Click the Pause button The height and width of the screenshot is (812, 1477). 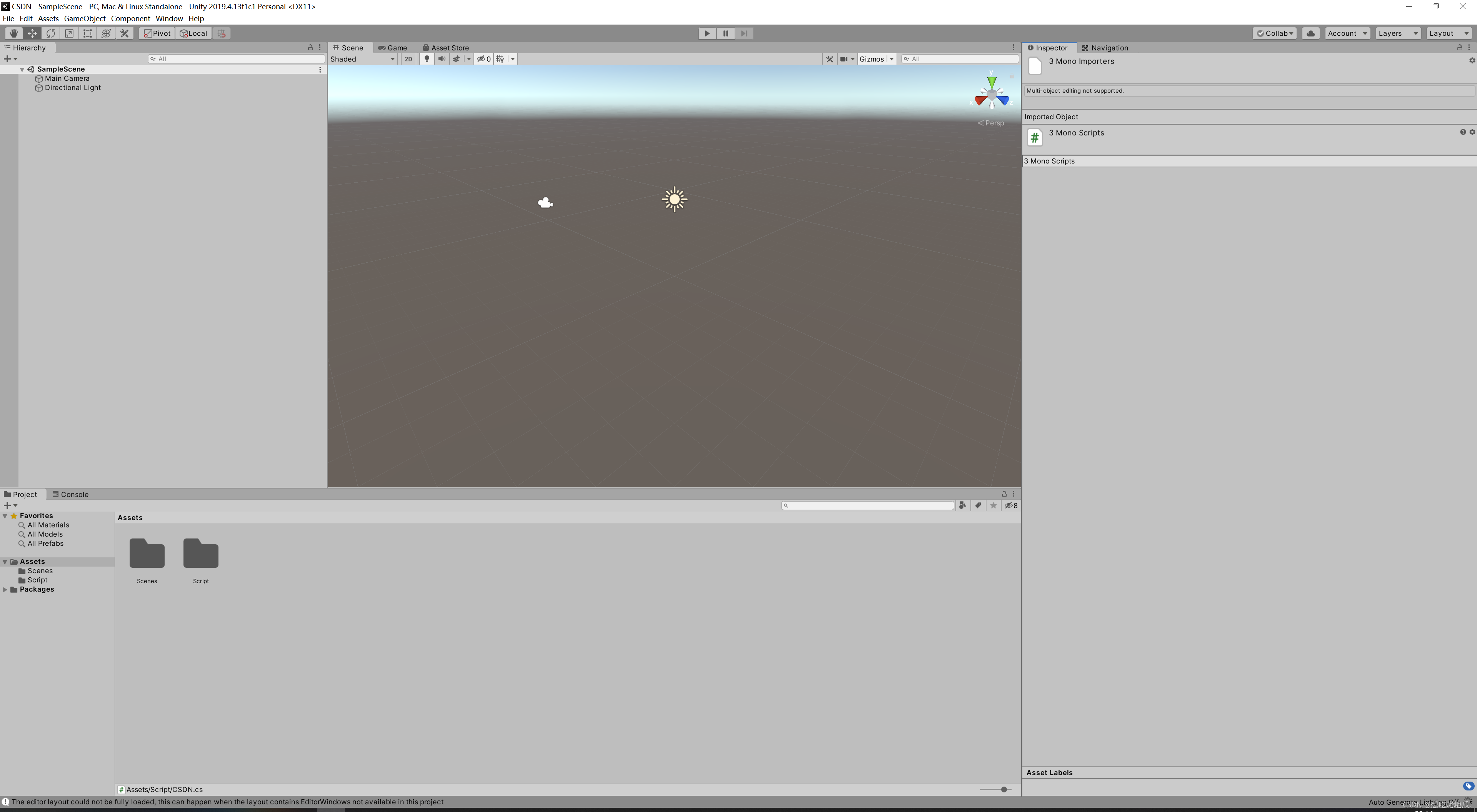(x=725, y=33)
